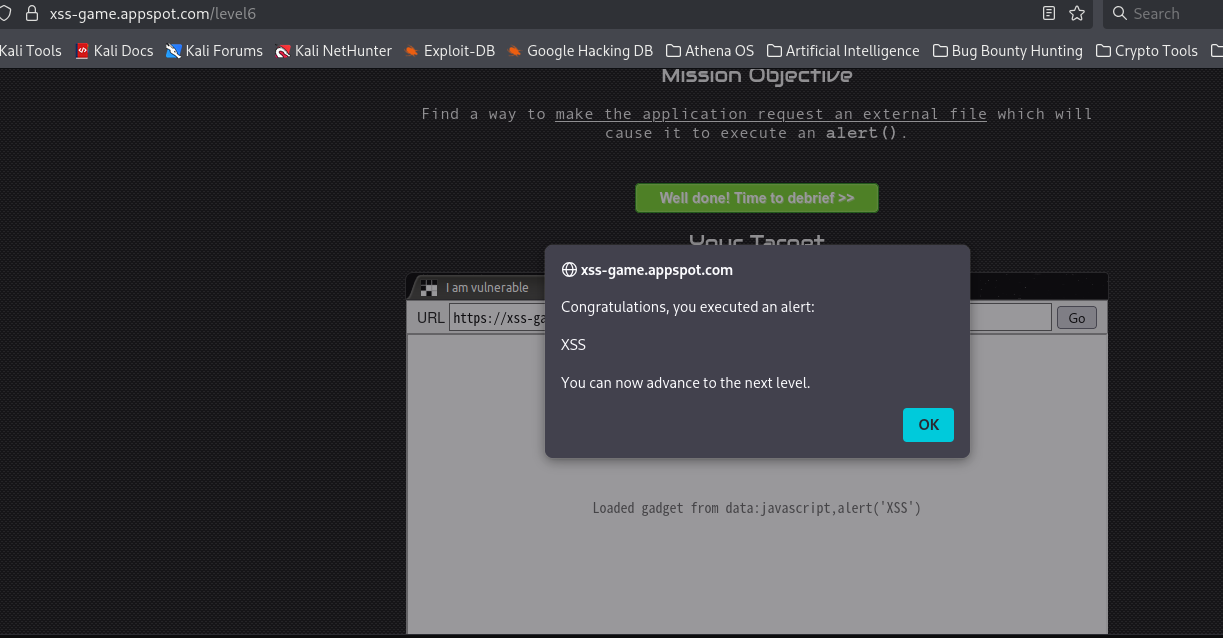Image resolution: width=1223 pixels, height=638 pixels.
Task: Expand the Artificial Intelligence bookmark folder
Action: coord(843,51)
